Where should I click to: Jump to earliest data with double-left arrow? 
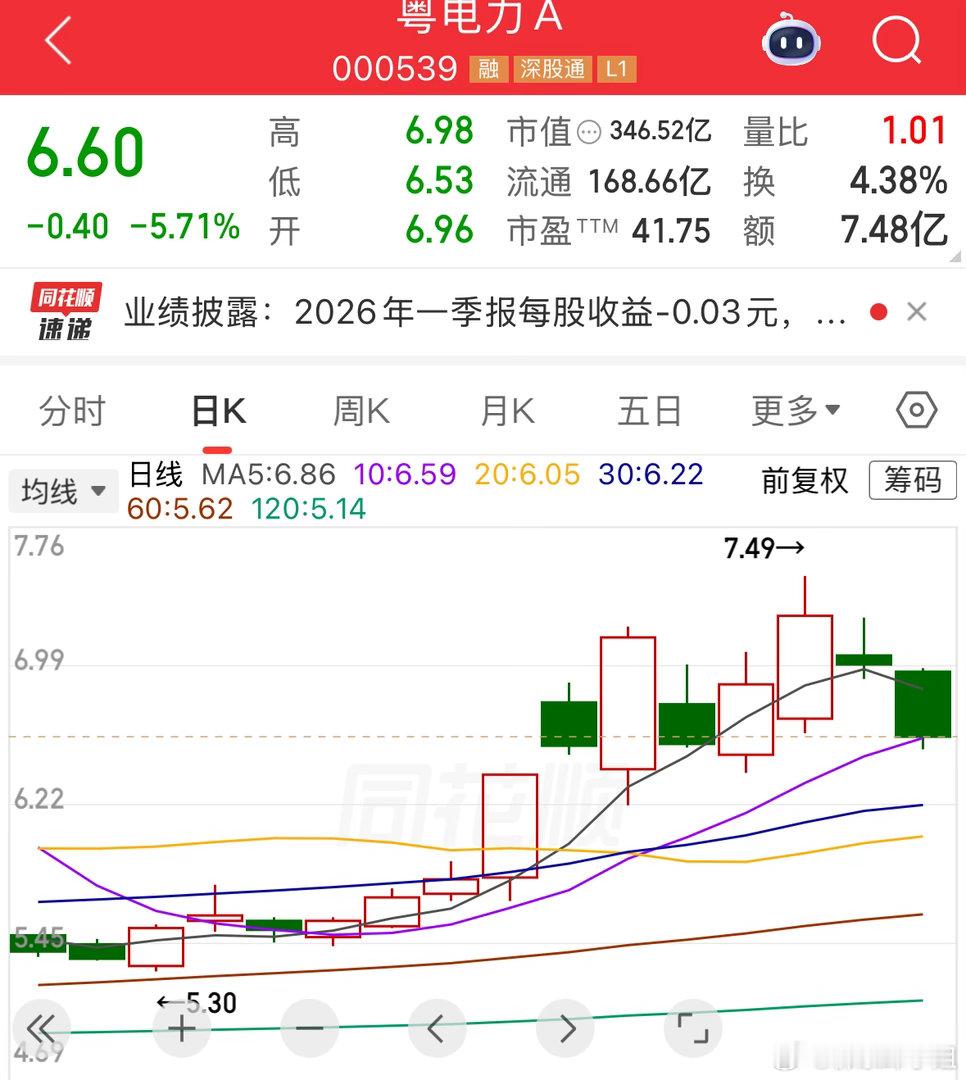click(42, 1027)
